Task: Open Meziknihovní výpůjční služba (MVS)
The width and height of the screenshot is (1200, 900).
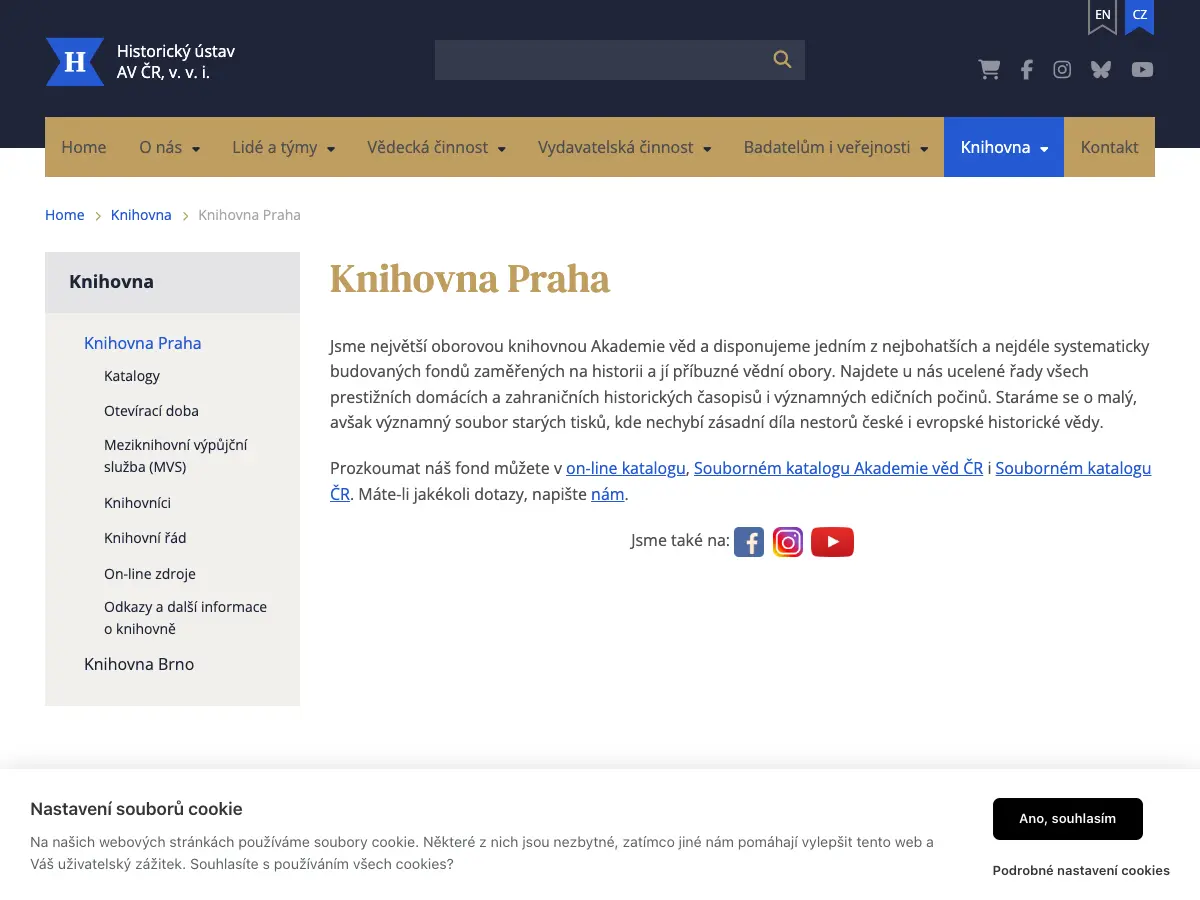Action: 176,456
